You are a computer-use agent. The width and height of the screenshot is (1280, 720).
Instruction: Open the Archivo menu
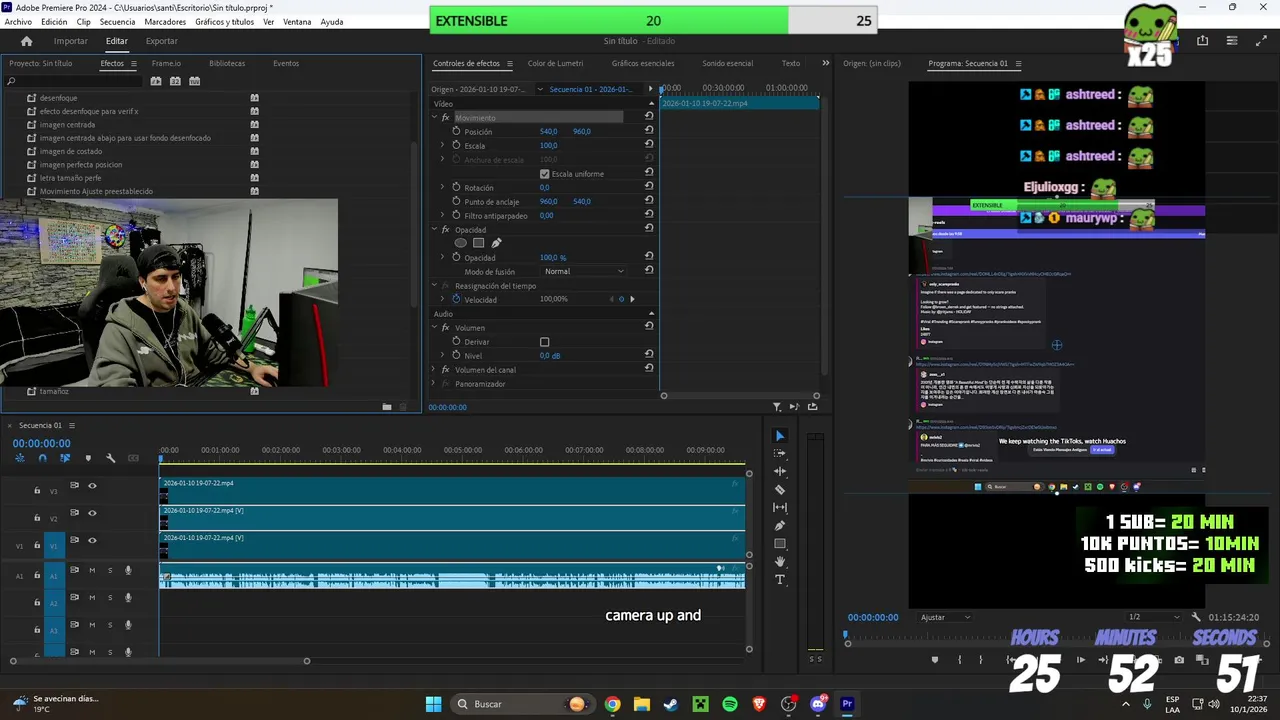18,22
